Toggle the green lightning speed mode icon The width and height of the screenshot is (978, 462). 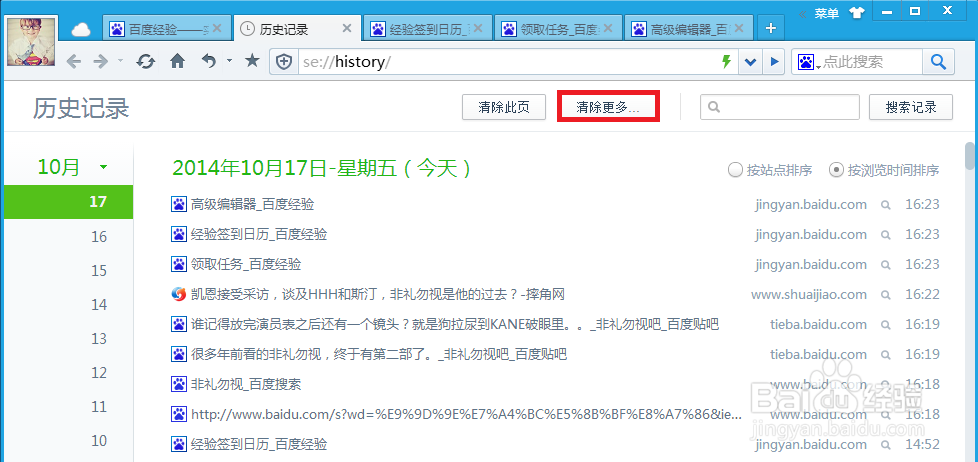click(x=726, y=61)
